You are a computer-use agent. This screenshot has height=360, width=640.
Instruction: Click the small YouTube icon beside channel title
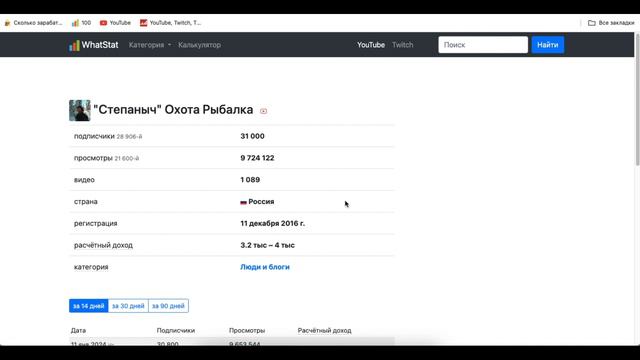pyautogui.click(x=264, y=111)
